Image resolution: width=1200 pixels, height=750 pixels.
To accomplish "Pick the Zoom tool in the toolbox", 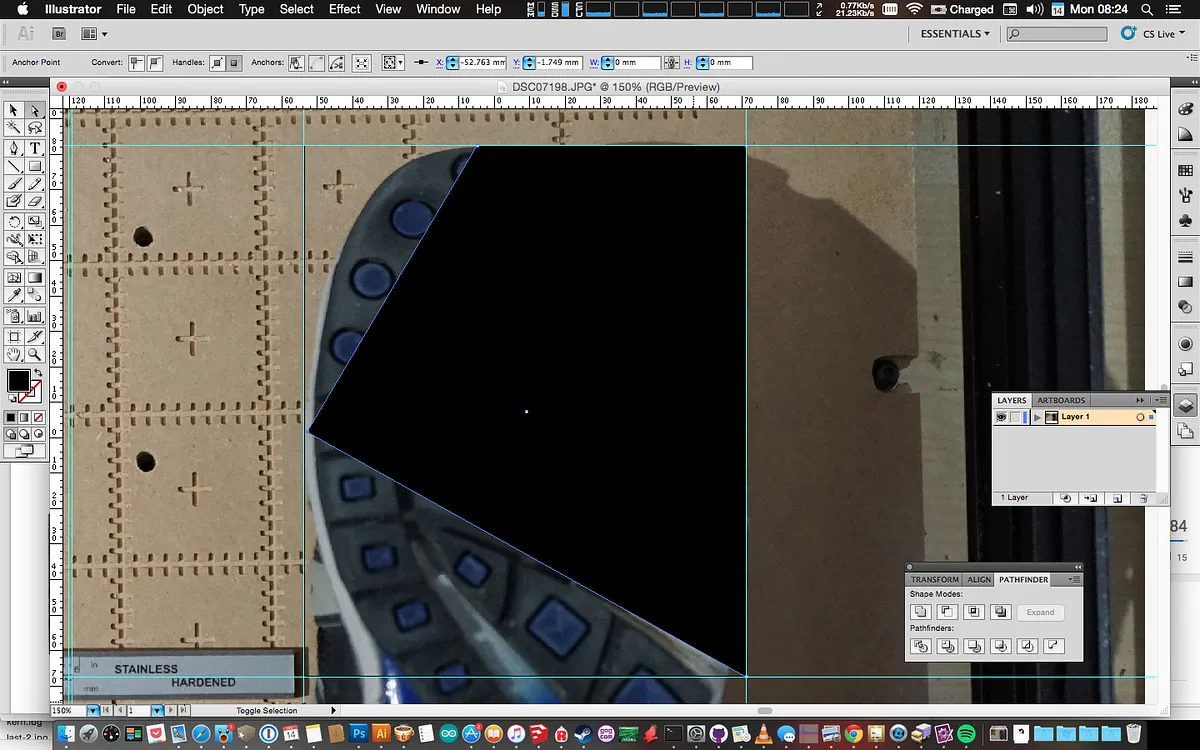I will coord(35,354).
